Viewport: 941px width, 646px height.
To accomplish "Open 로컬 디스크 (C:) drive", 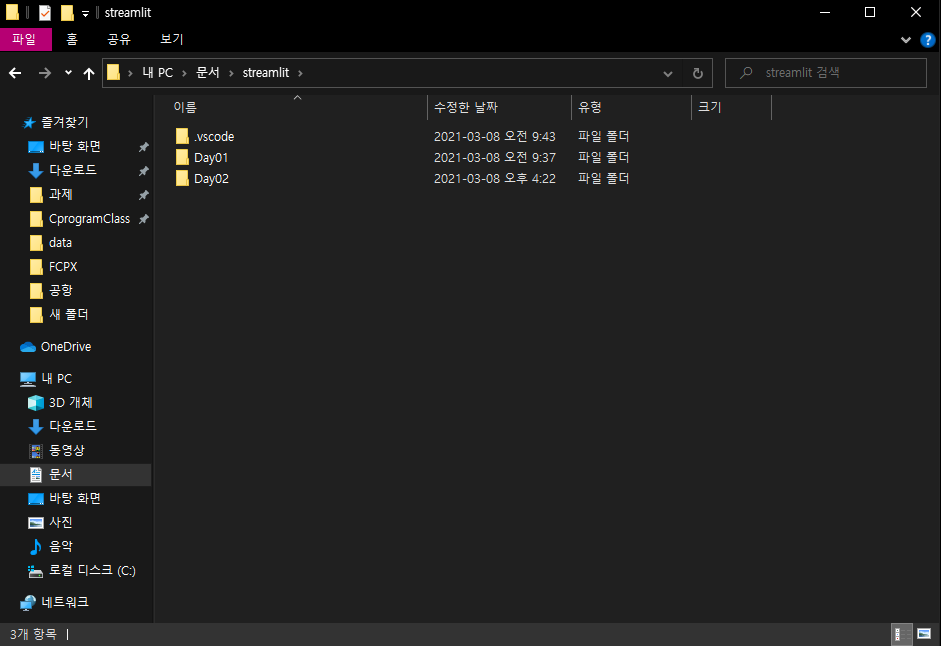I will 92,571.
